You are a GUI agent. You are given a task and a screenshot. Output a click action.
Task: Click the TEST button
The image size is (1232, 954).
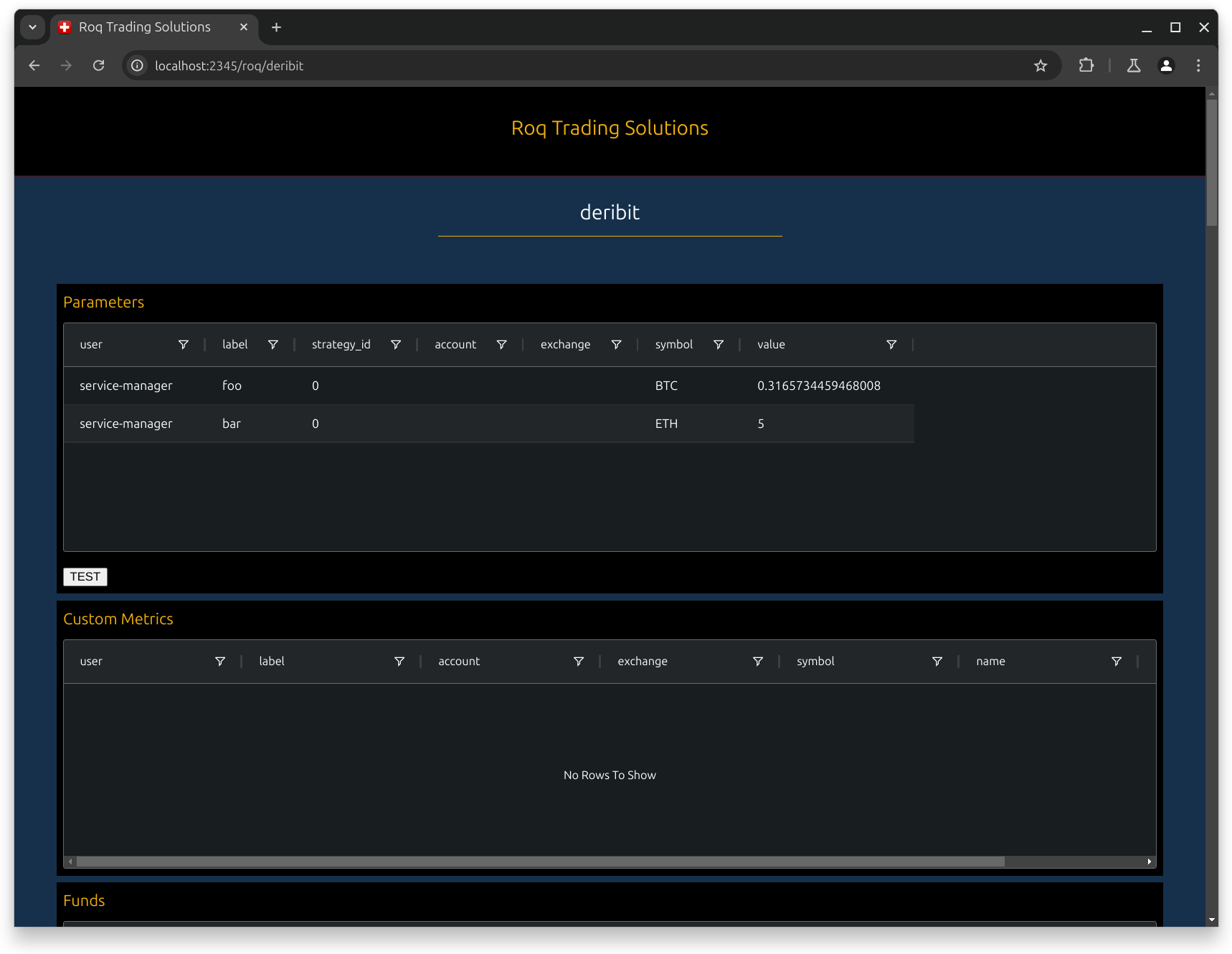[85, 577]
